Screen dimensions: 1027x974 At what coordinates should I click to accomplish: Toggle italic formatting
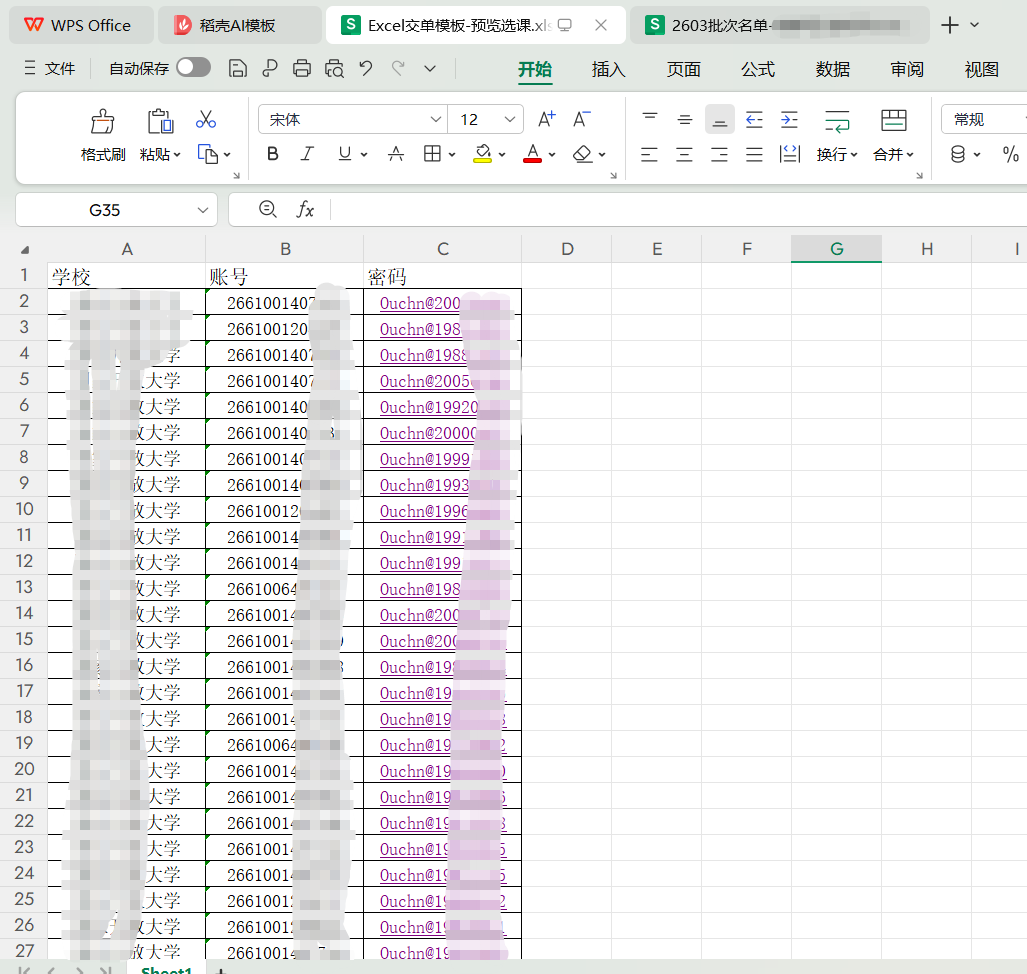pos(307,154)
